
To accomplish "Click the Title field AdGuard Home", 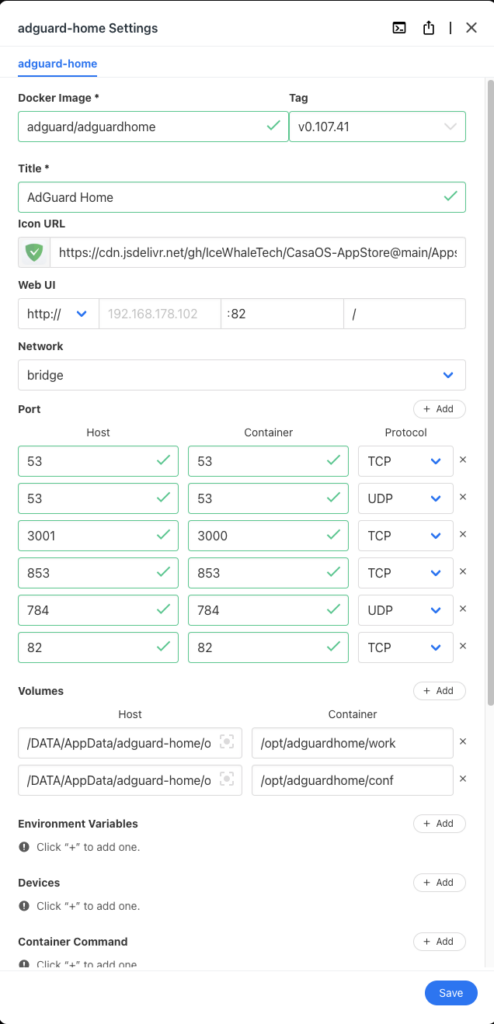I will (242, 197).
